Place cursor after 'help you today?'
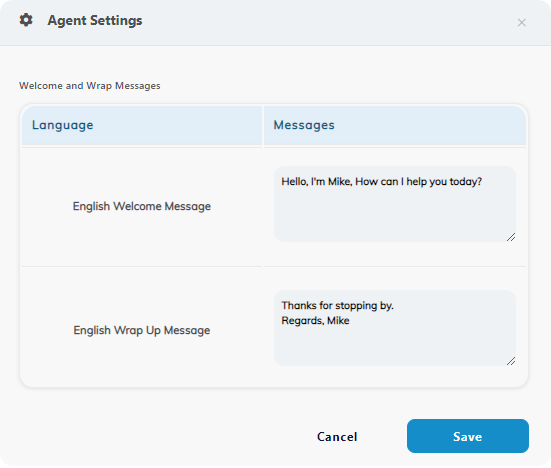 coord(483,181)
